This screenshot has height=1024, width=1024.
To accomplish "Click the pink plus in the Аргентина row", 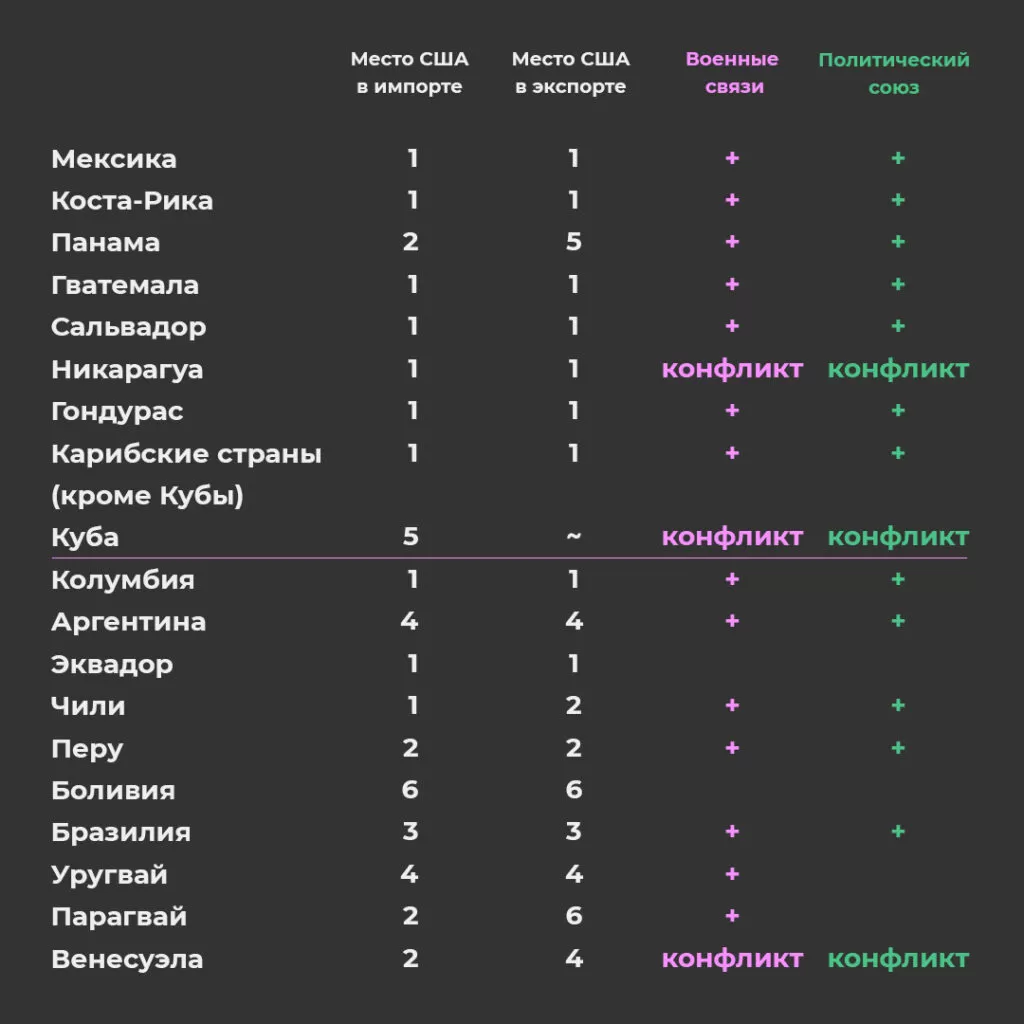I will tap(732, 621).
